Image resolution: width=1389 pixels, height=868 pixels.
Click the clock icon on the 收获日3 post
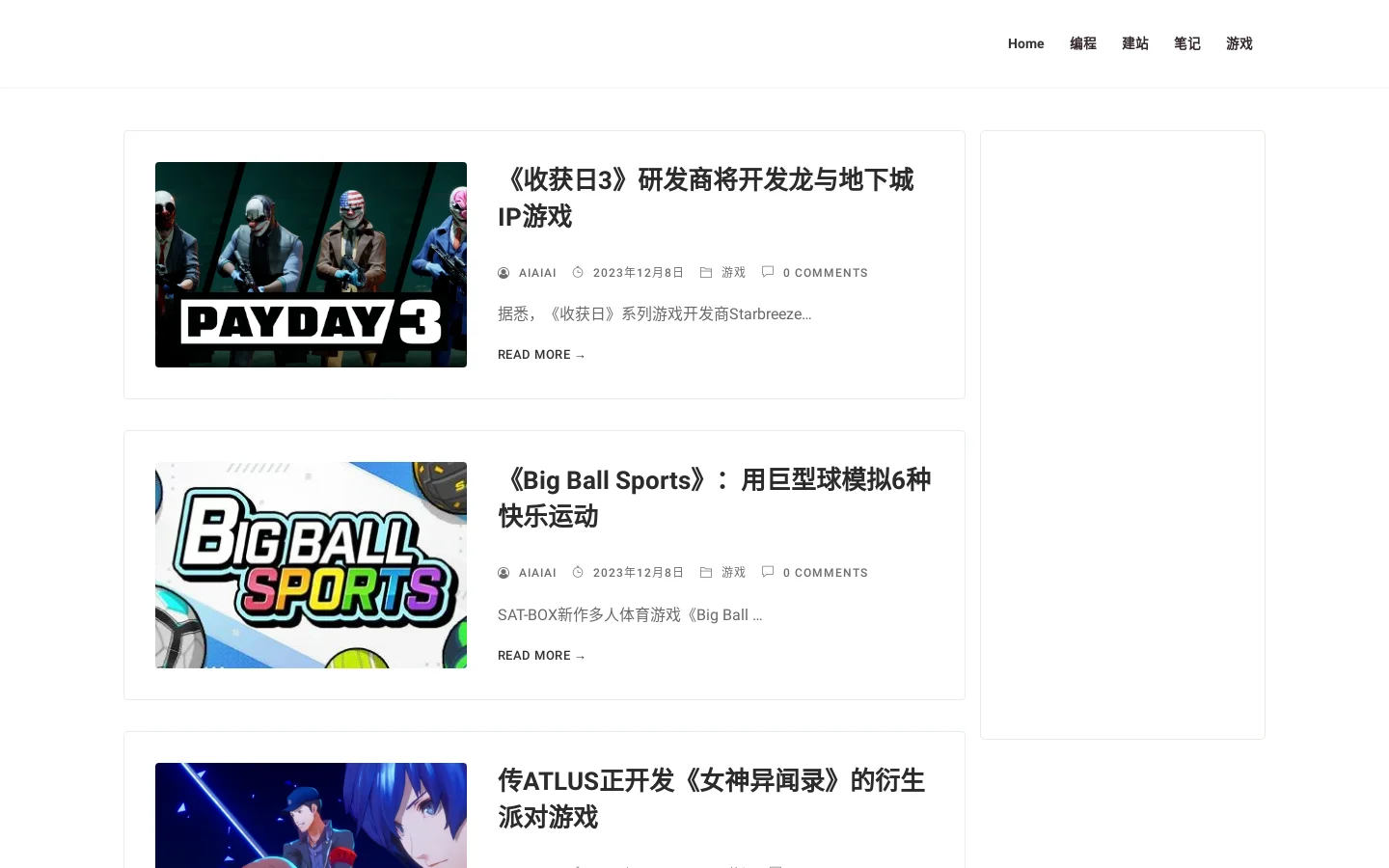pos(578,272)
